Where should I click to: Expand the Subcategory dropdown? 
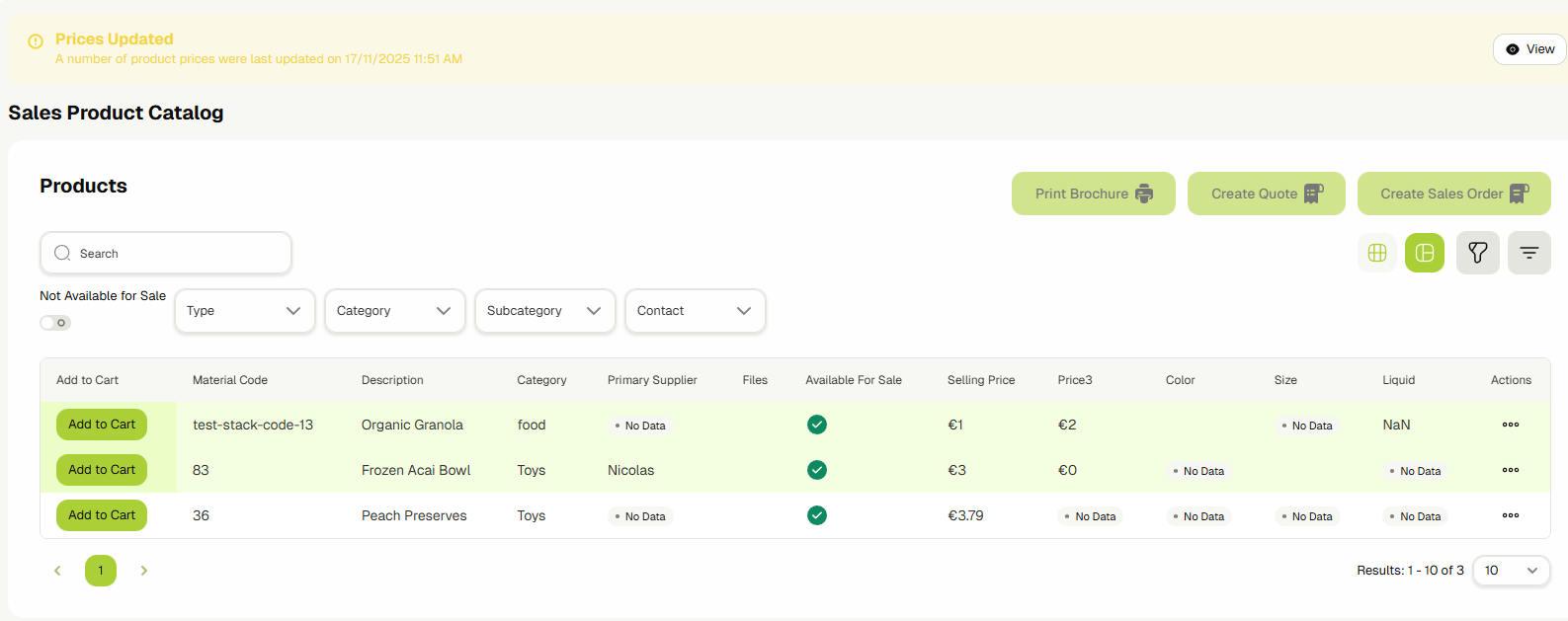(544, 311)
